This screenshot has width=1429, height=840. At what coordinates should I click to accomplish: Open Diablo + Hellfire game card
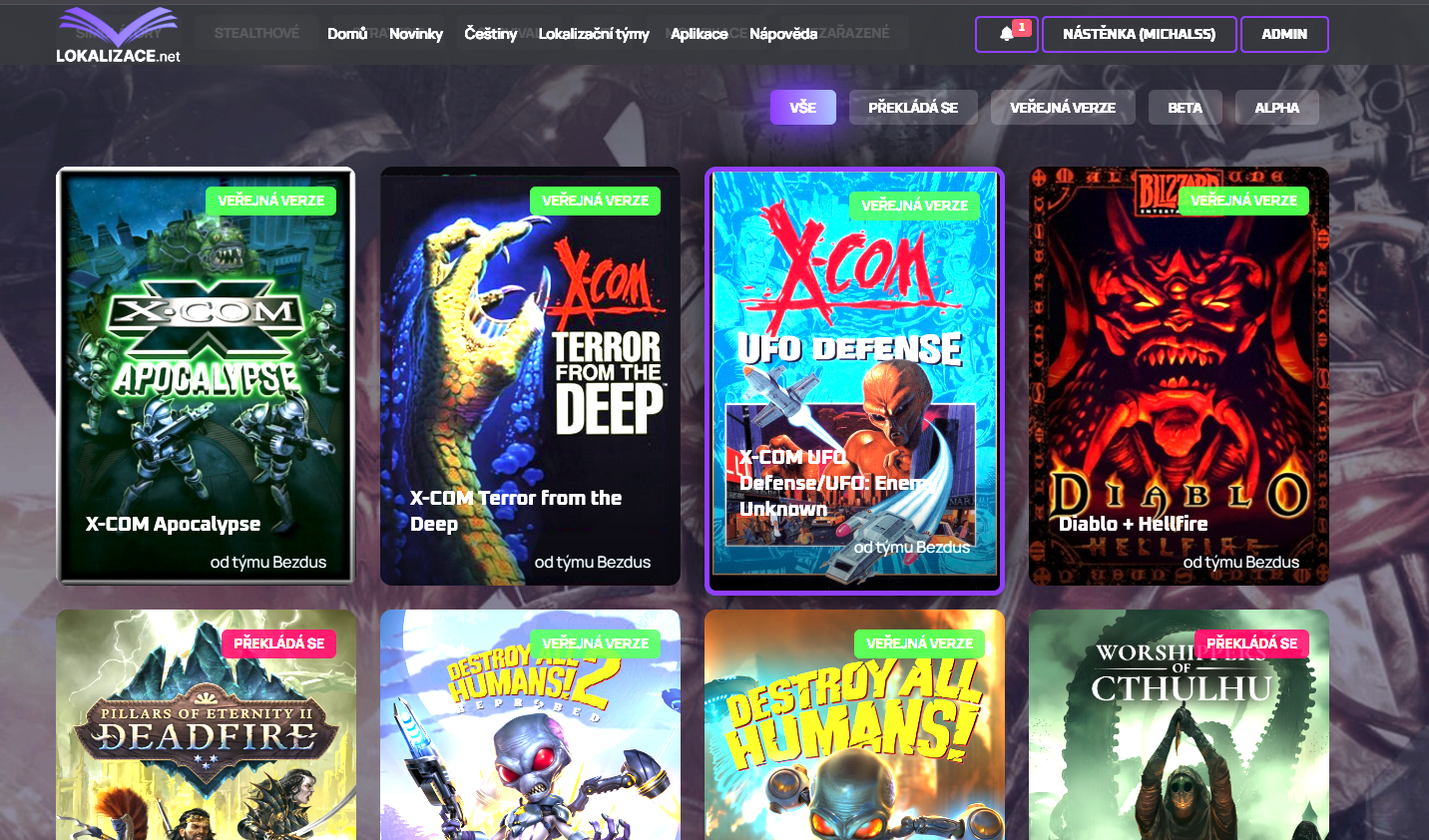(1179, 376)
